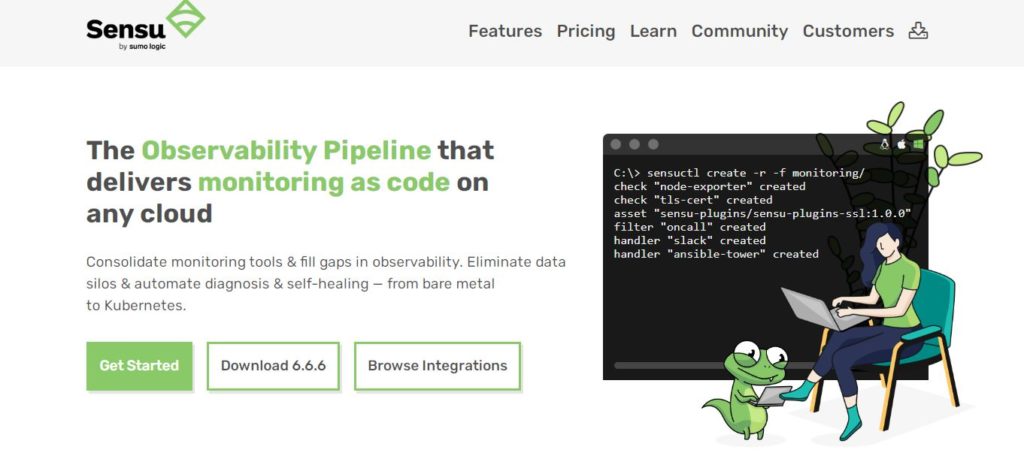This screenshot has height=459, width=1024.
Task: Click the middle gray terminal window dot
Action: 633,145
